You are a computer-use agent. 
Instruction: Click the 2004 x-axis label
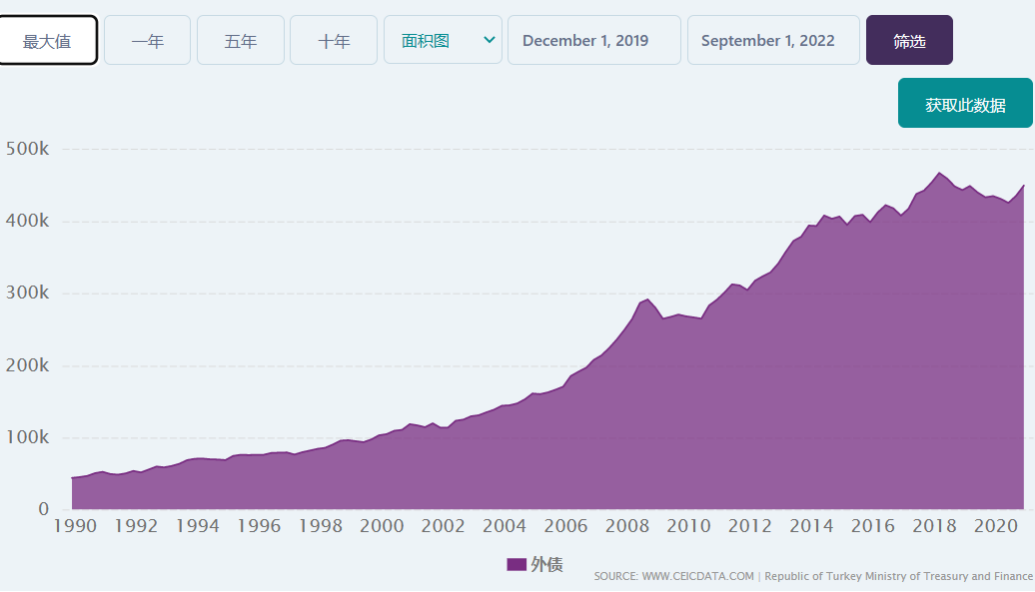pos(504,526)
